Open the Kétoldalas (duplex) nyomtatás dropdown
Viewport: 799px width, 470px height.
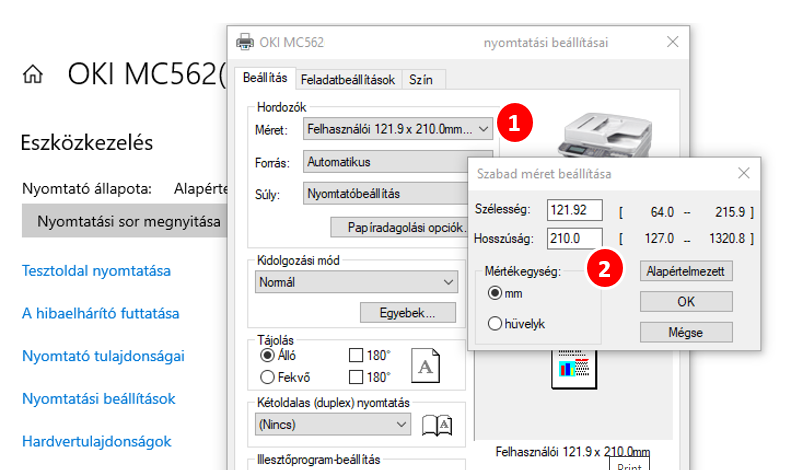click(x=333, y=424)
